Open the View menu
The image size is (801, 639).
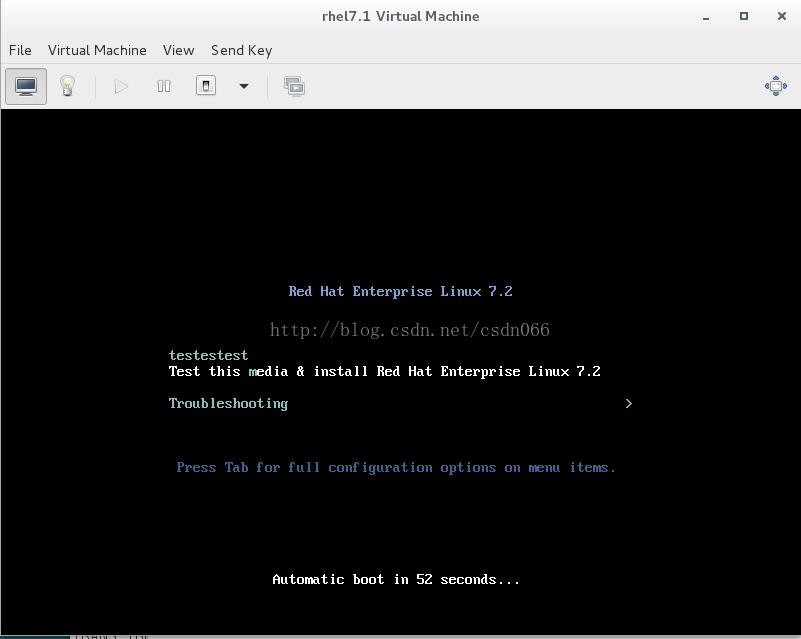[x=178, y=50]
